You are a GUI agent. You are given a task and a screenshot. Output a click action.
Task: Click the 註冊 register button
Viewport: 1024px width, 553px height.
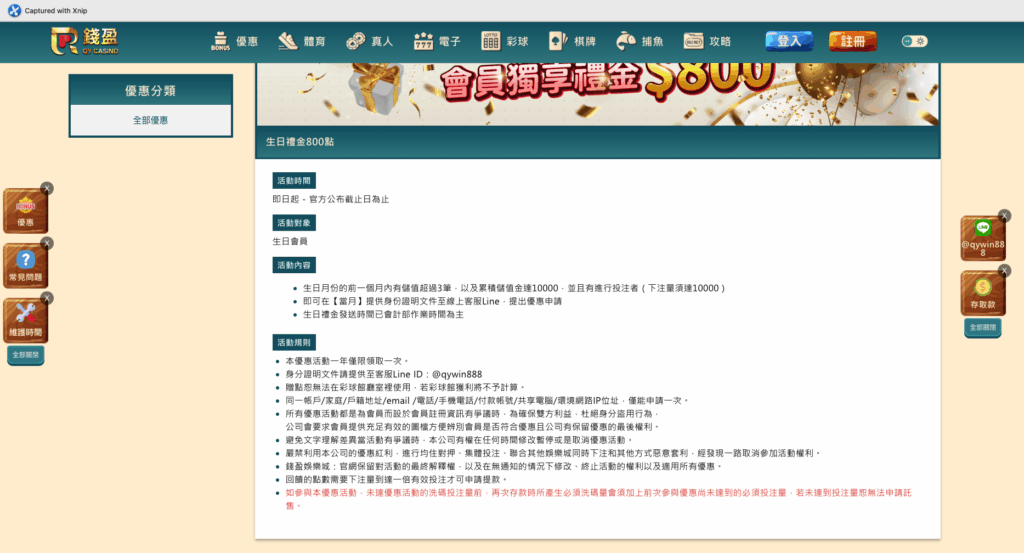(852, 41)
